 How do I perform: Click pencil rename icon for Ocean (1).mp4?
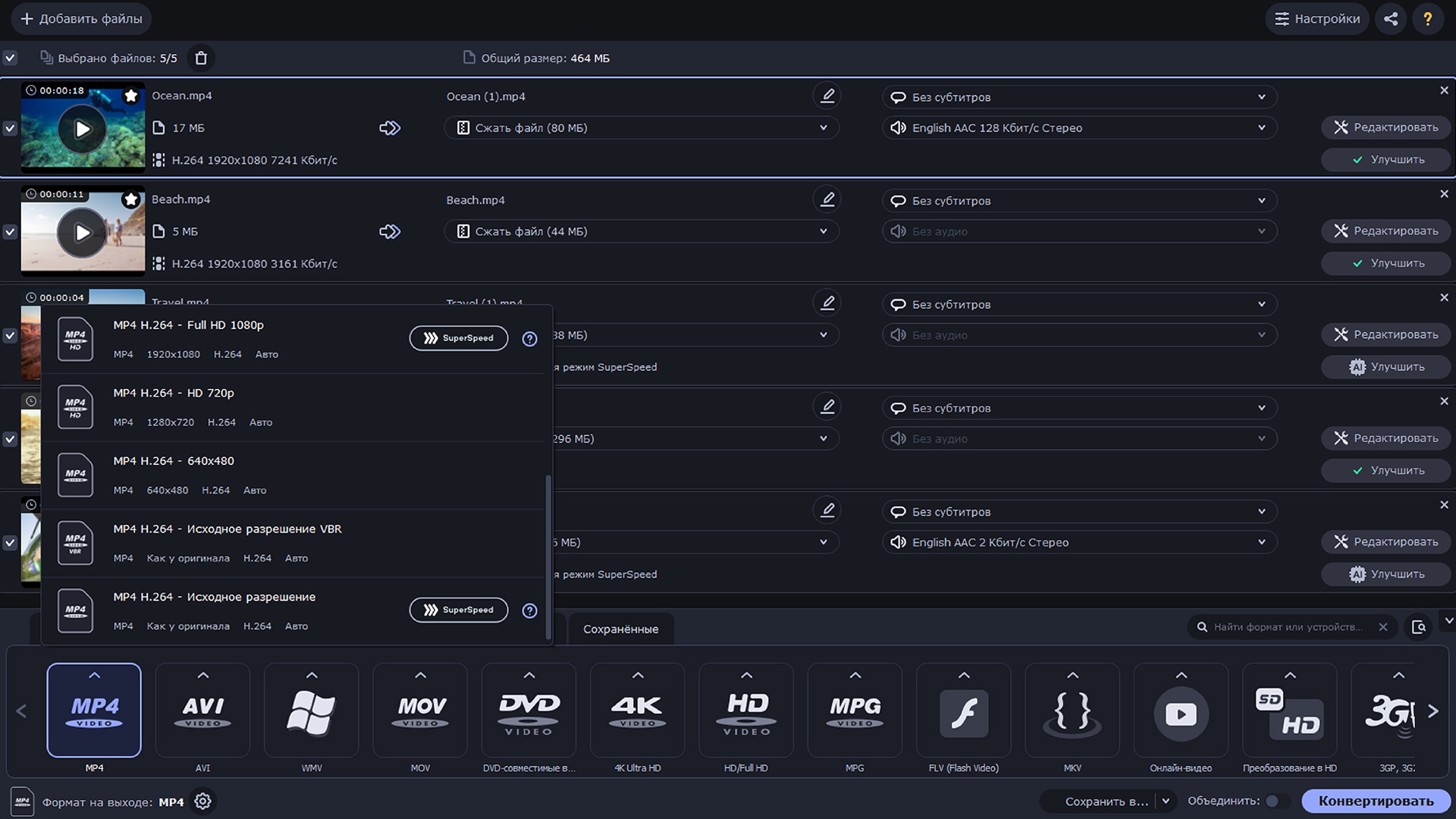click(827, 96)
